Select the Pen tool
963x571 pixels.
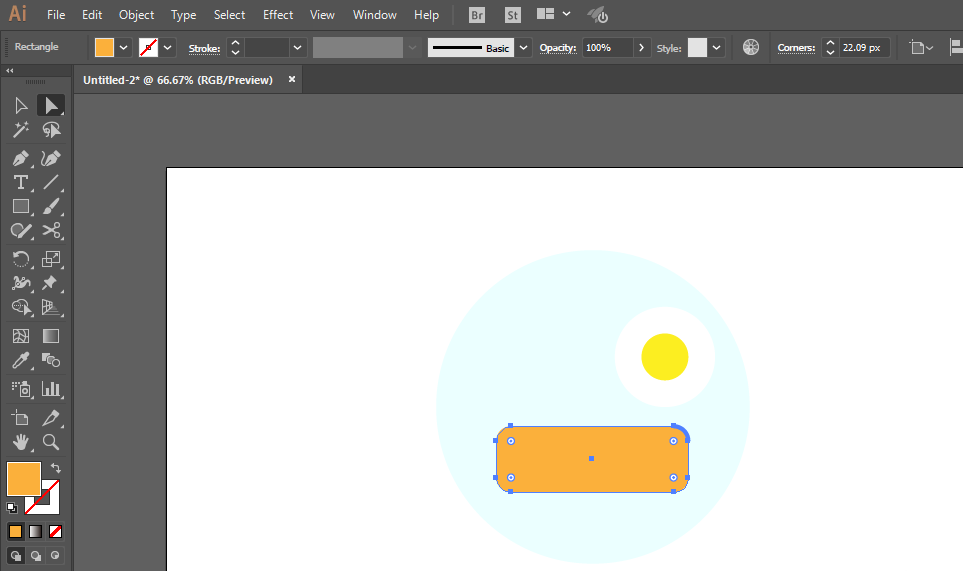coord(20,158)
